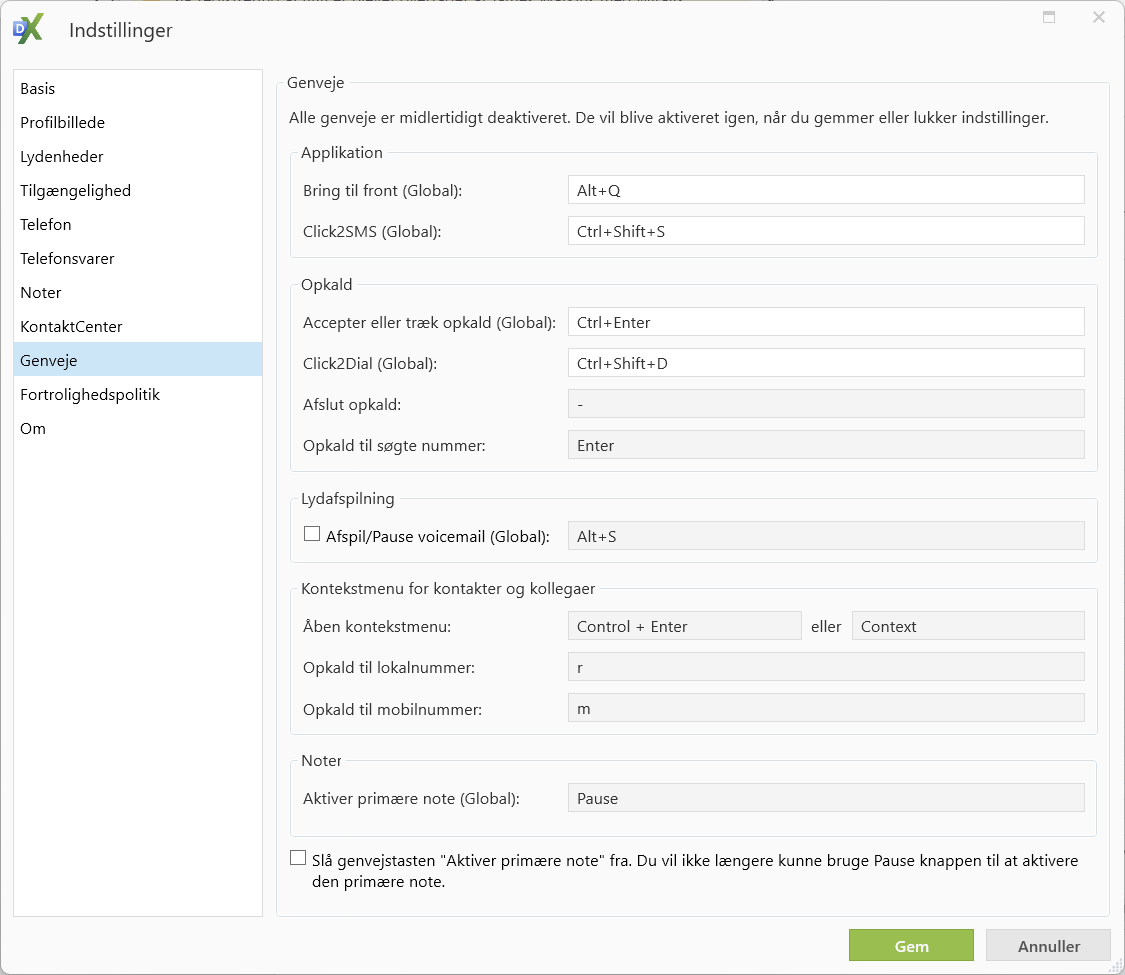
Task: Select the Accepter eller træk opkald field
Action: (825, 322)
